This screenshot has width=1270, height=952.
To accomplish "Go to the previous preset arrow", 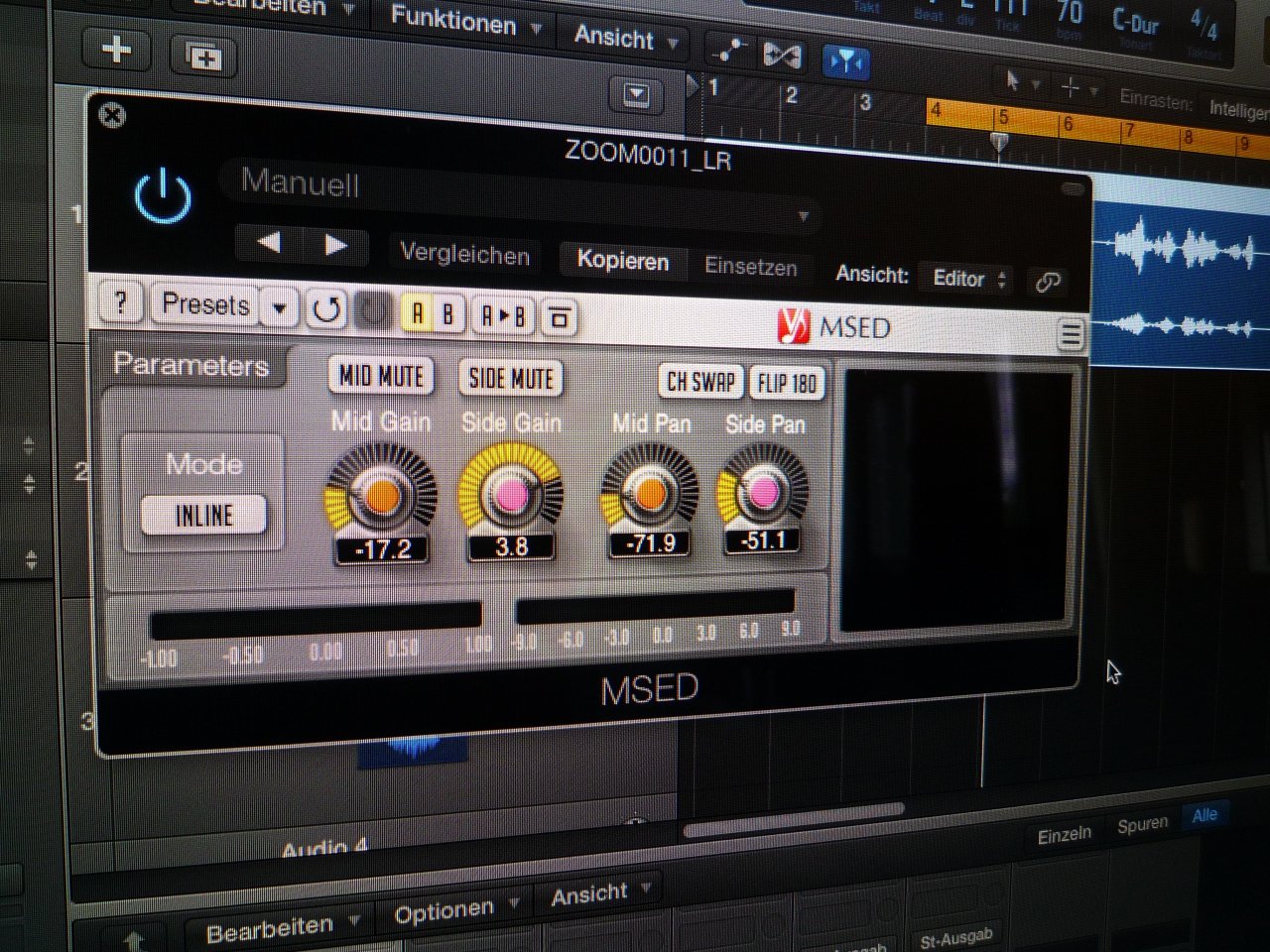I will pyautogui.click(x=268, y=242).
